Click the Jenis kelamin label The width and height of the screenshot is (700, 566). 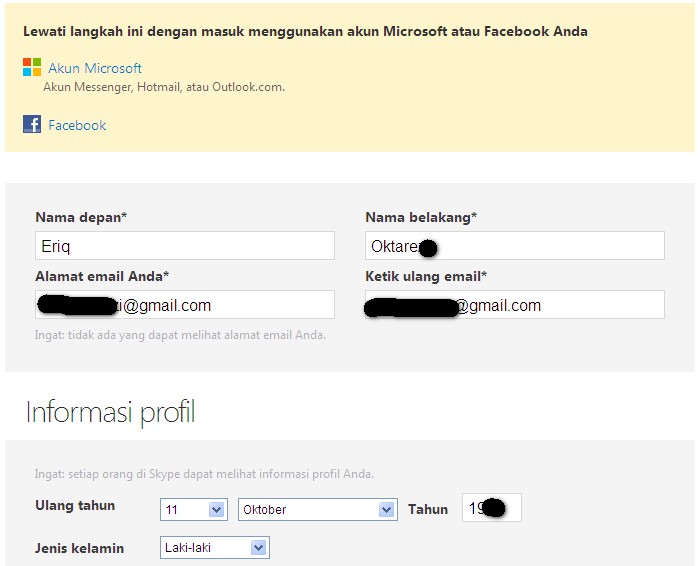pyautogui.click(x=79, y=548)
